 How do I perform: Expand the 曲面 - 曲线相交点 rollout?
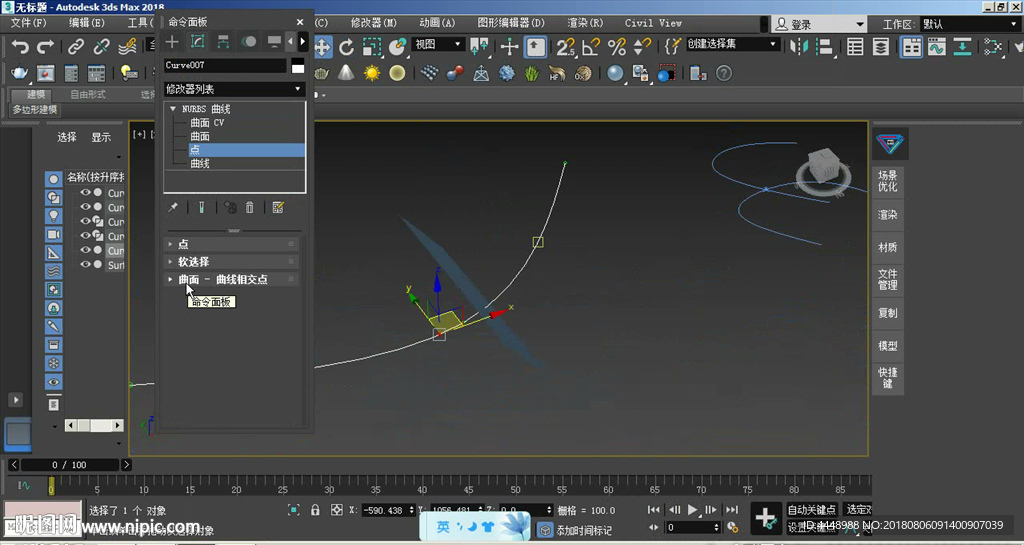(x=231, y=279)
